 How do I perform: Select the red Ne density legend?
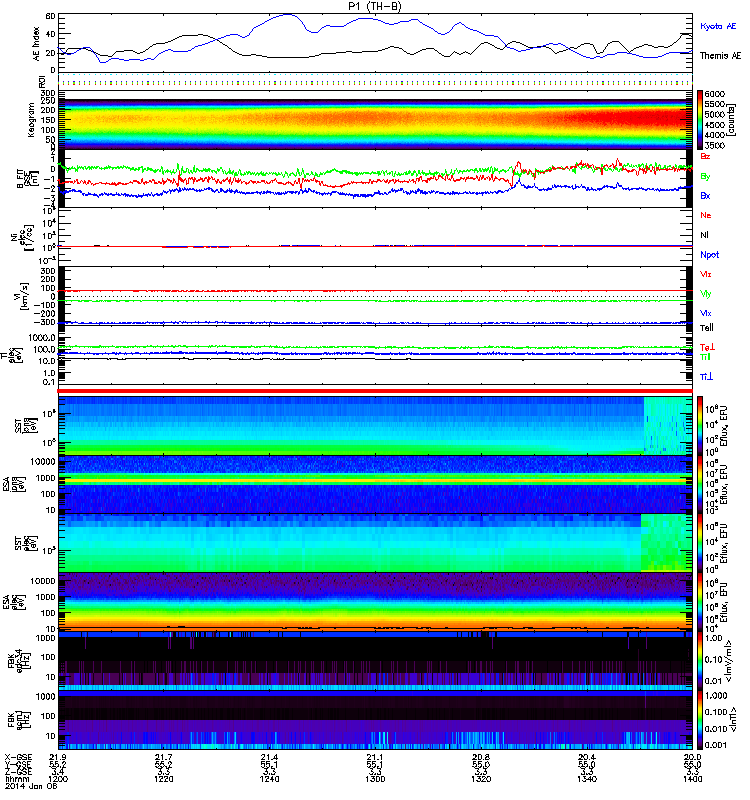point(706,215)
